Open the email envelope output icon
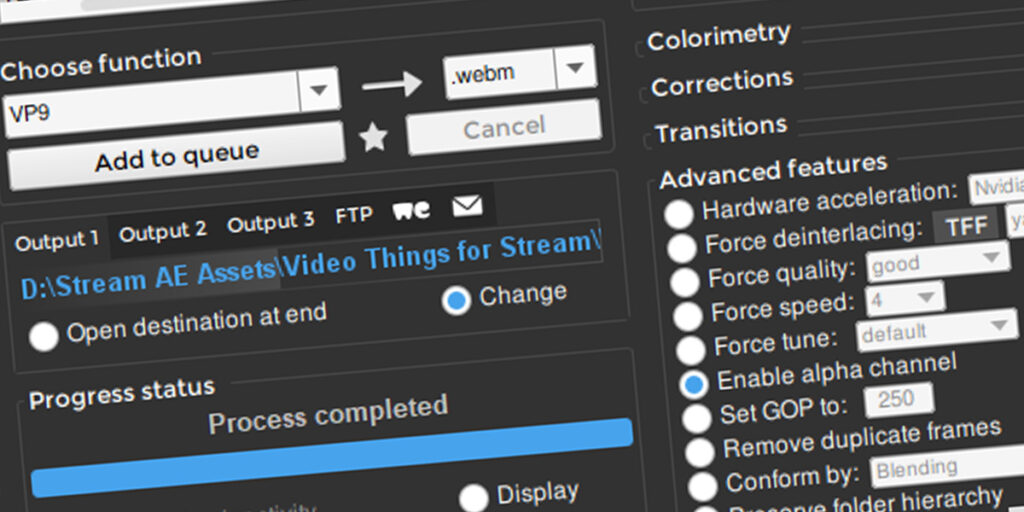Viewport: 1024px width, 512px height. (x=468, y=206)
